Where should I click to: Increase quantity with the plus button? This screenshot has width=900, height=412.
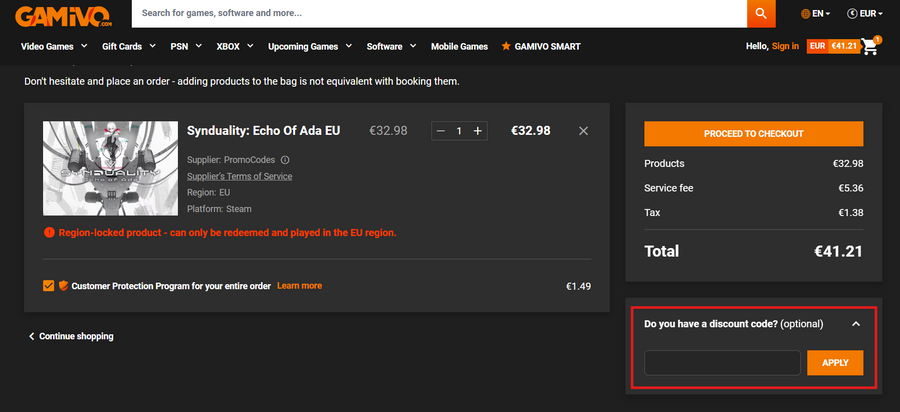478,131
